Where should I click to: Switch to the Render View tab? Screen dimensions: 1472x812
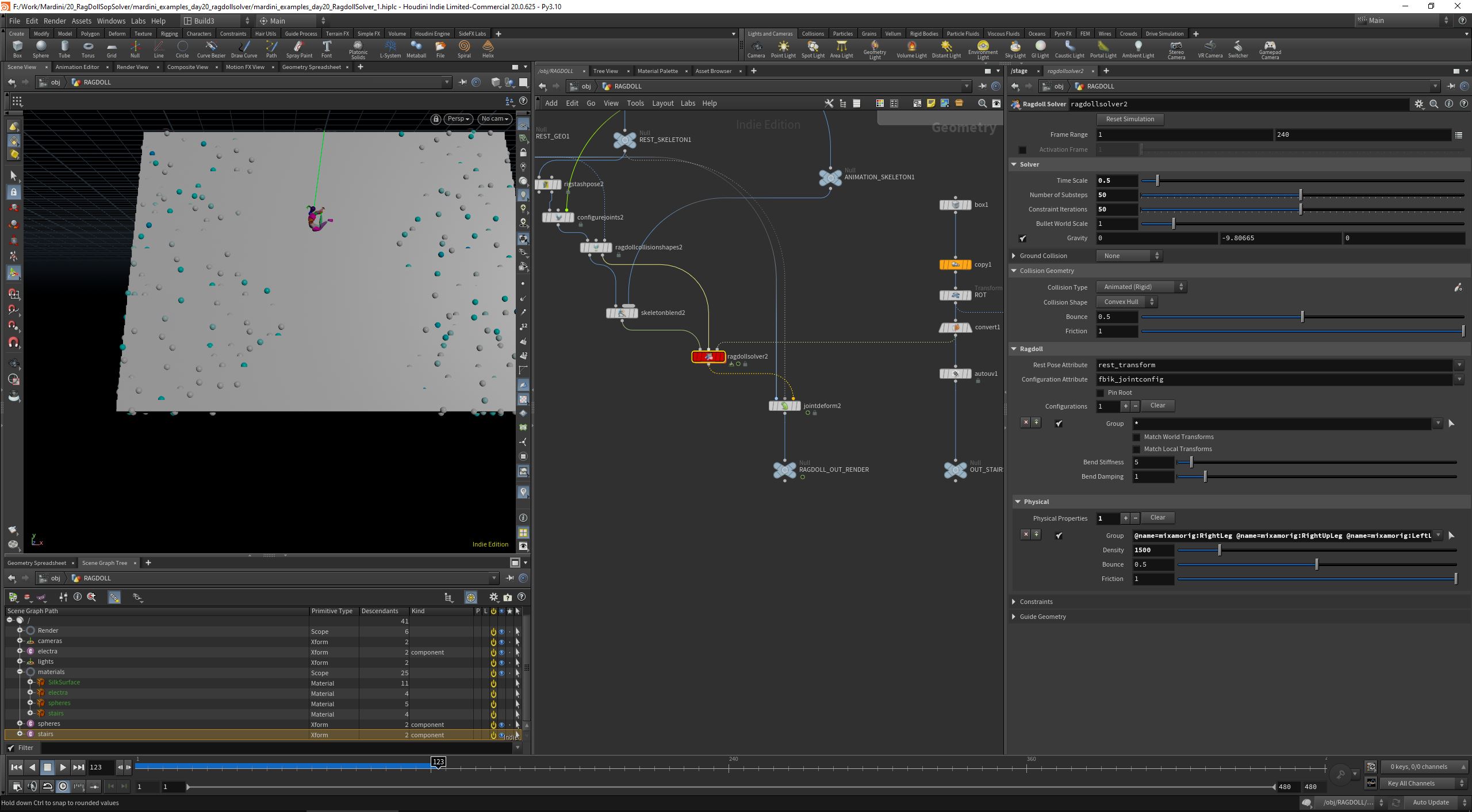[132, 67]
